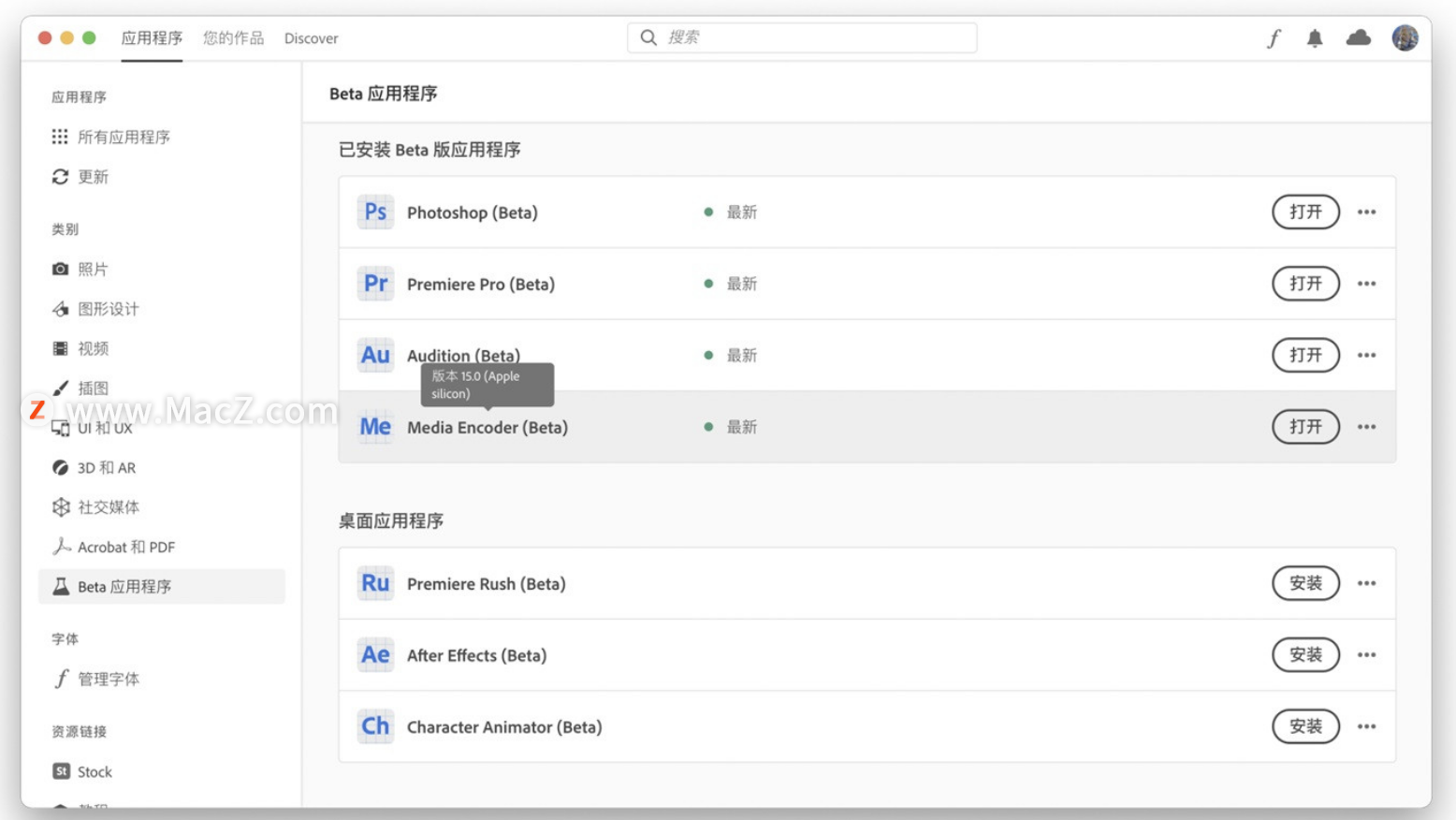This screenshot has height=820, width=1456.
Task: Click 打开 for Photoshop (Beta)
Action: [x=1305, y=212]
